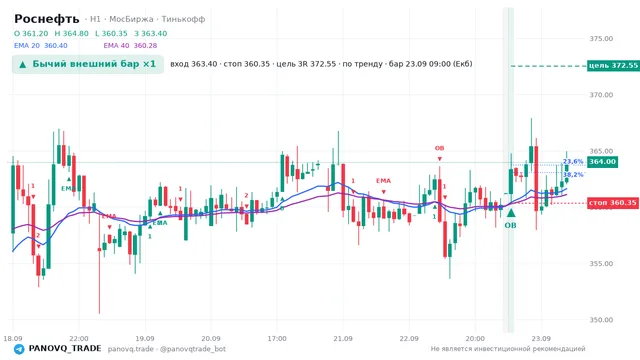Screen dimensions: 640x360
Task: Click the Роснефть ticker title
Action: click(47, 19)
